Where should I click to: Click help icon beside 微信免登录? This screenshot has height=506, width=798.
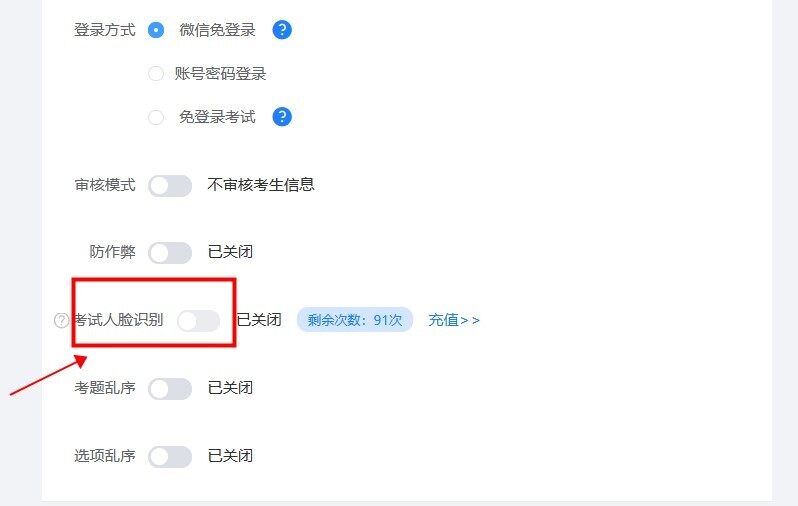pos(282,30)
